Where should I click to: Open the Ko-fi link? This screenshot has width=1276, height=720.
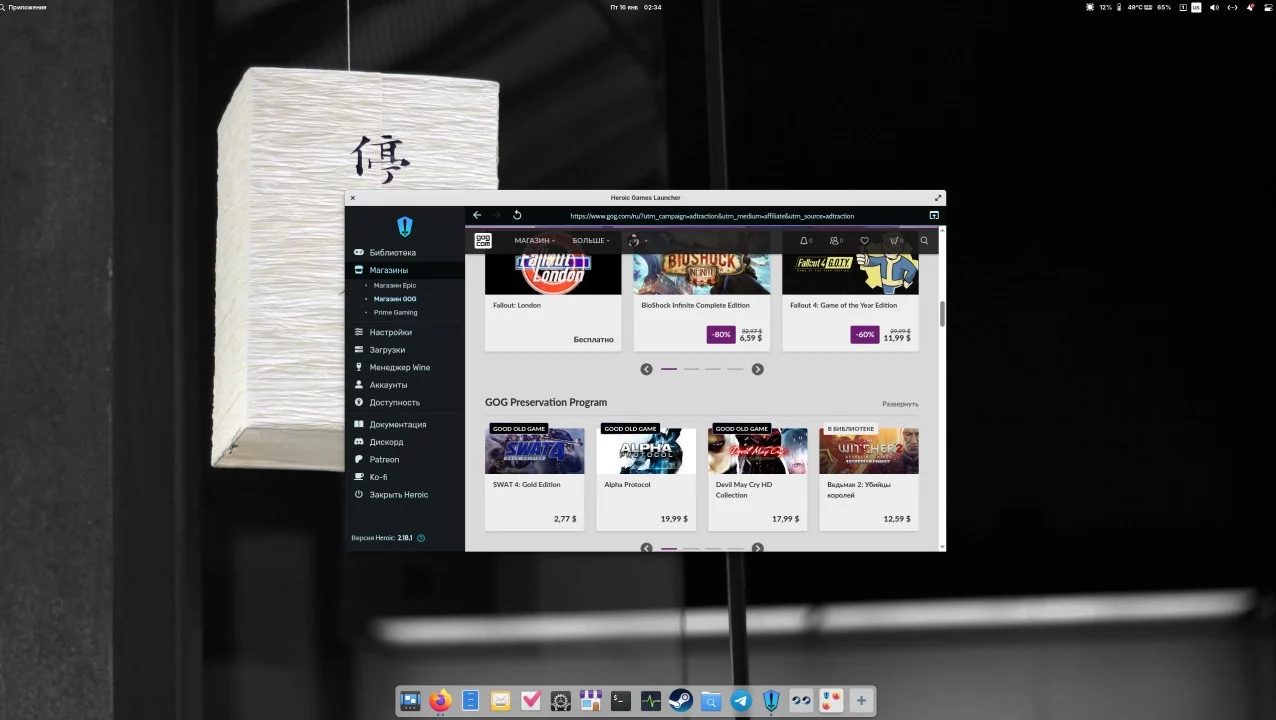[x=404, y=477]
